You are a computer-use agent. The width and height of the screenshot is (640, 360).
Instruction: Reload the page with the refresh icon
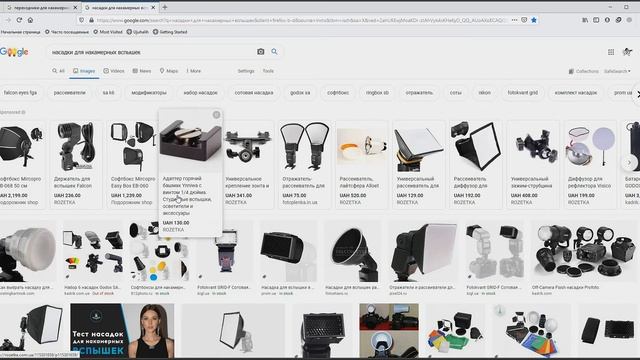click(x=19, y=20)
